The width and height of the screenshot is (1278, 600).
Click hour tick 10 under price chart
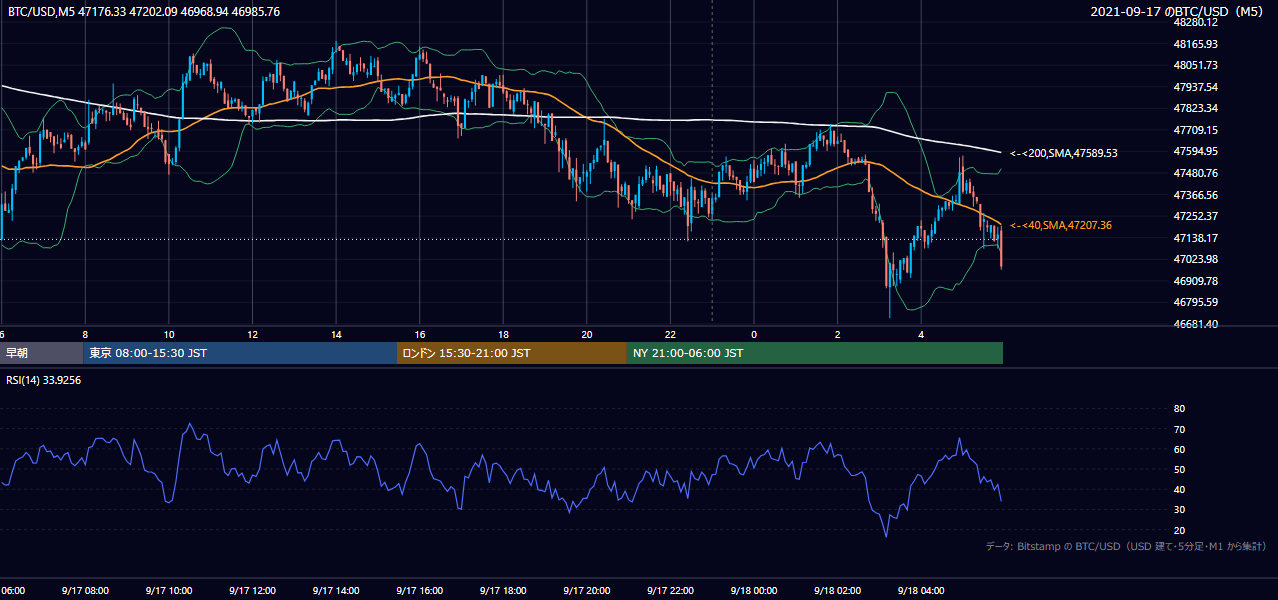169,334
